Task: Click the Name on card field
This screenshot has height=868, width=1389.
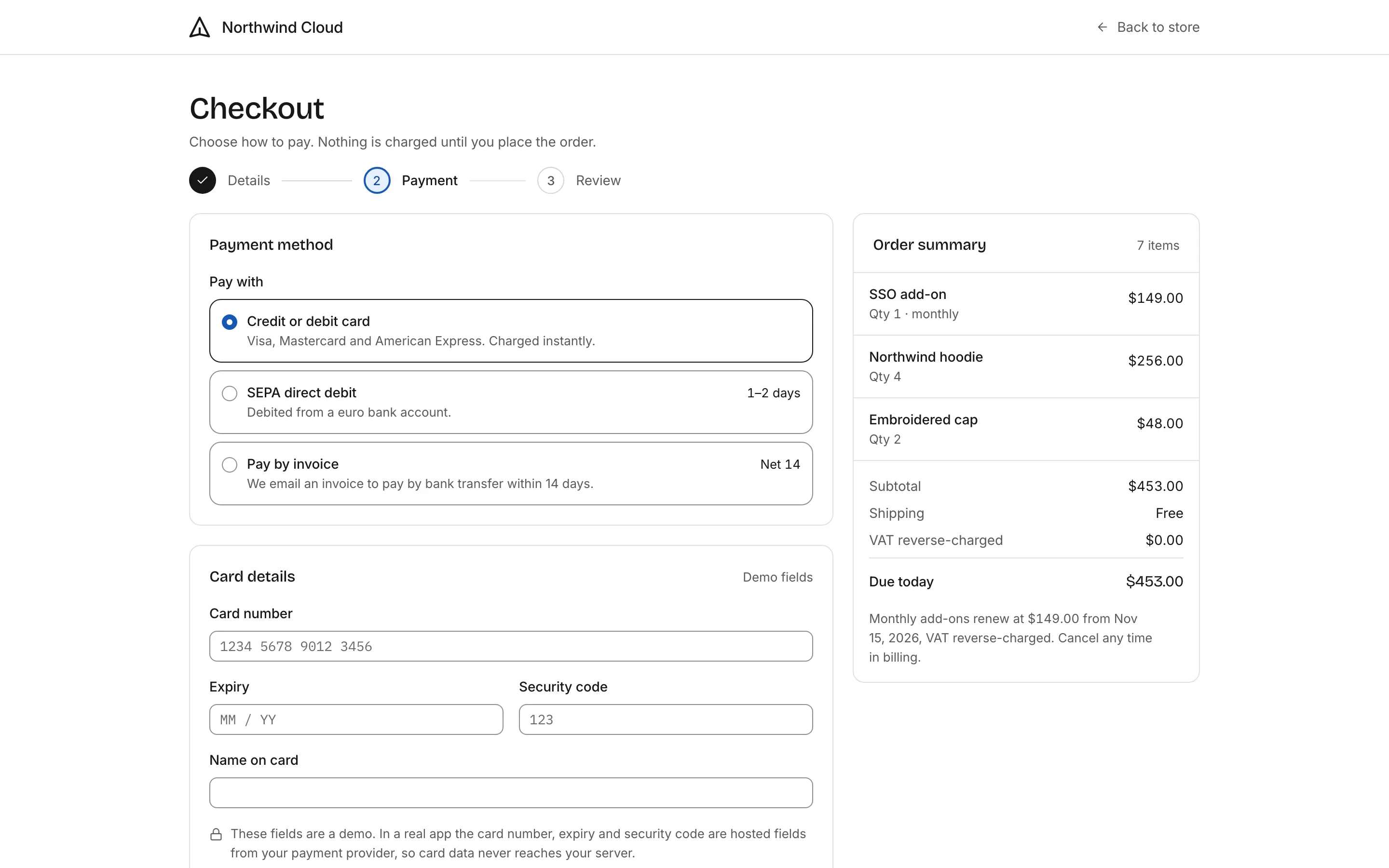Action: [x=511, y=793]
